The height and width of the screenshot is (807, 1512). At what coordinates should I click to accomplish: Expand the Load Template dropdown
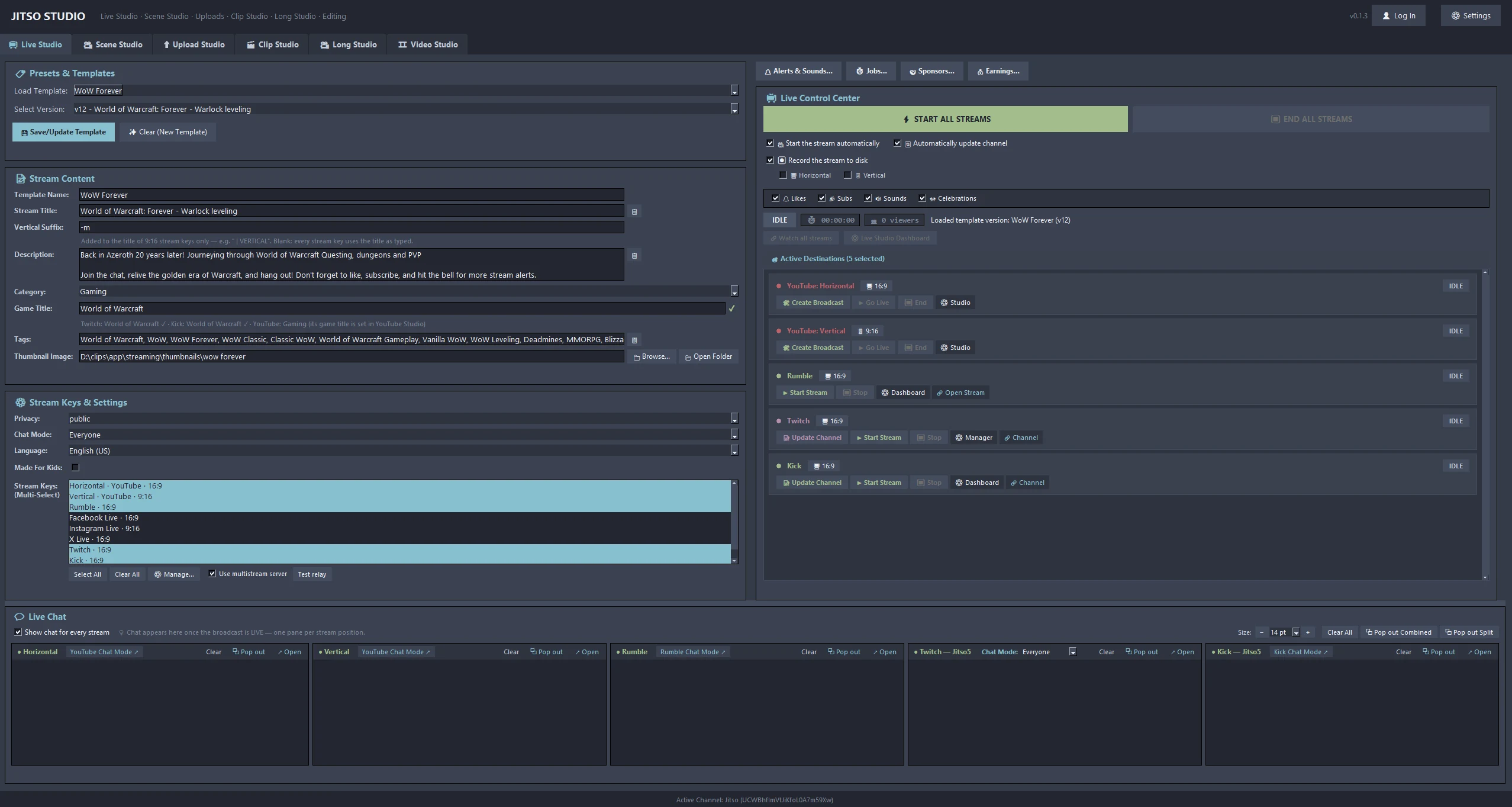tap(734, 91)
